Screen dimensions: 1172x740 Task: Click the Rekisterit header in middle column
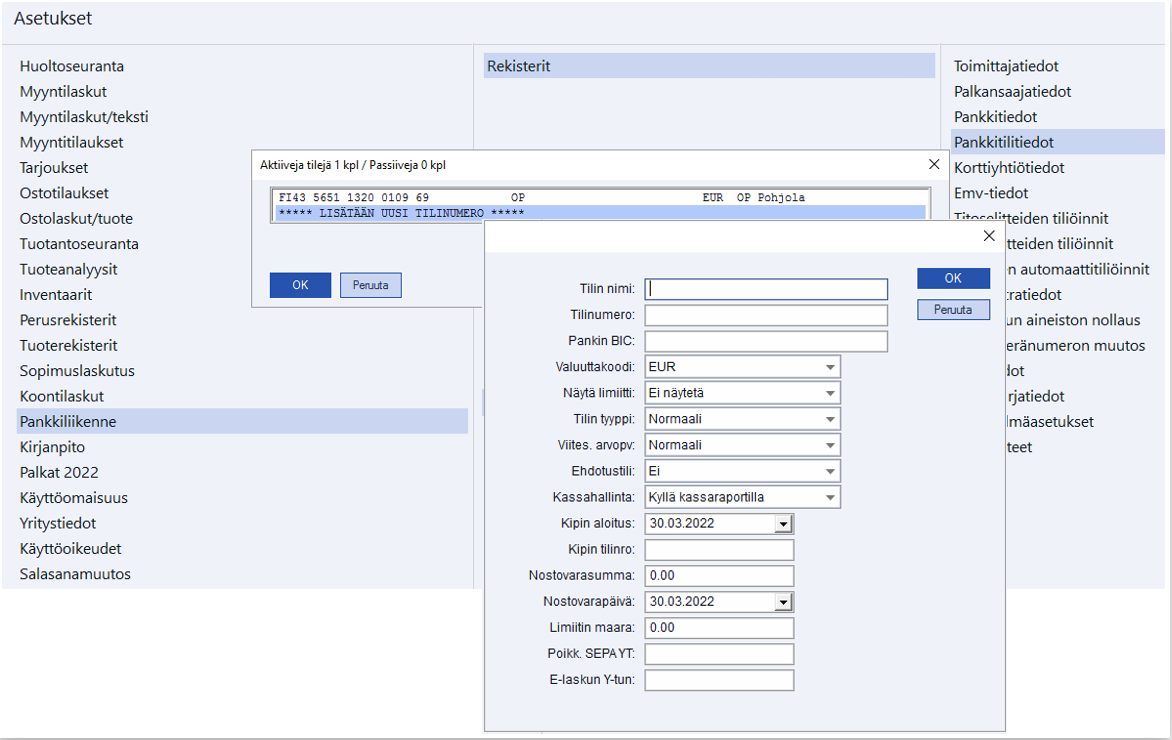709,67
